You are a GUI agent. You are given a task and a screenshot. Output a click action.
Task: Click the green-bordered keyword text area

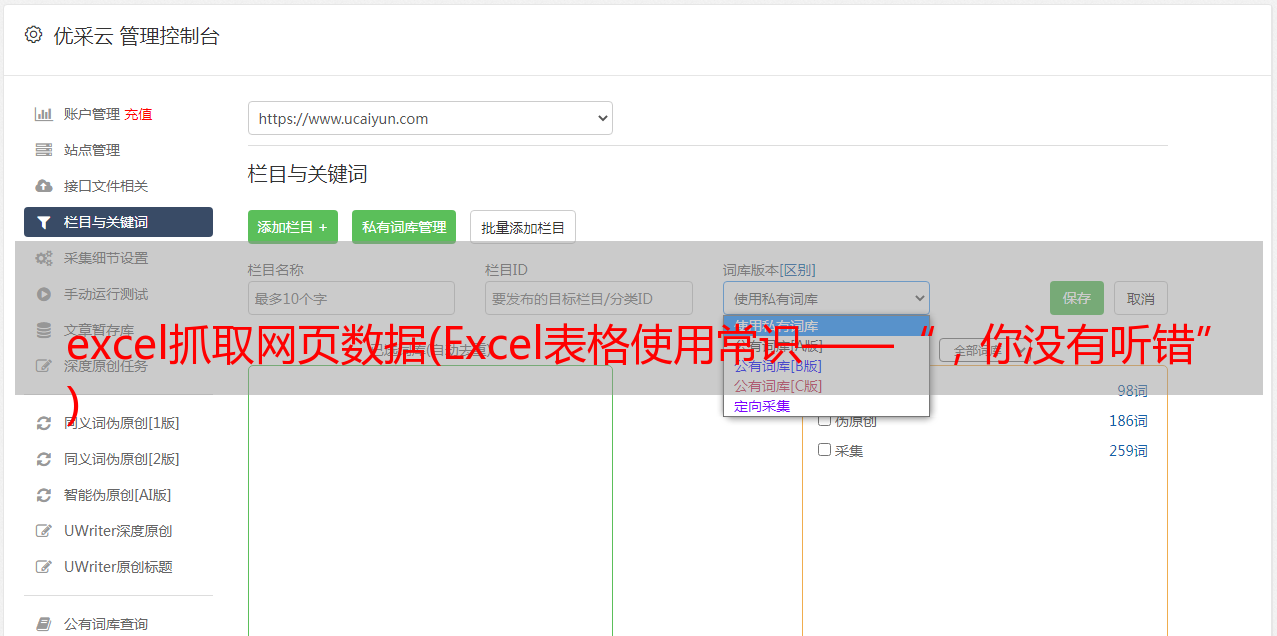coord(430,500)
